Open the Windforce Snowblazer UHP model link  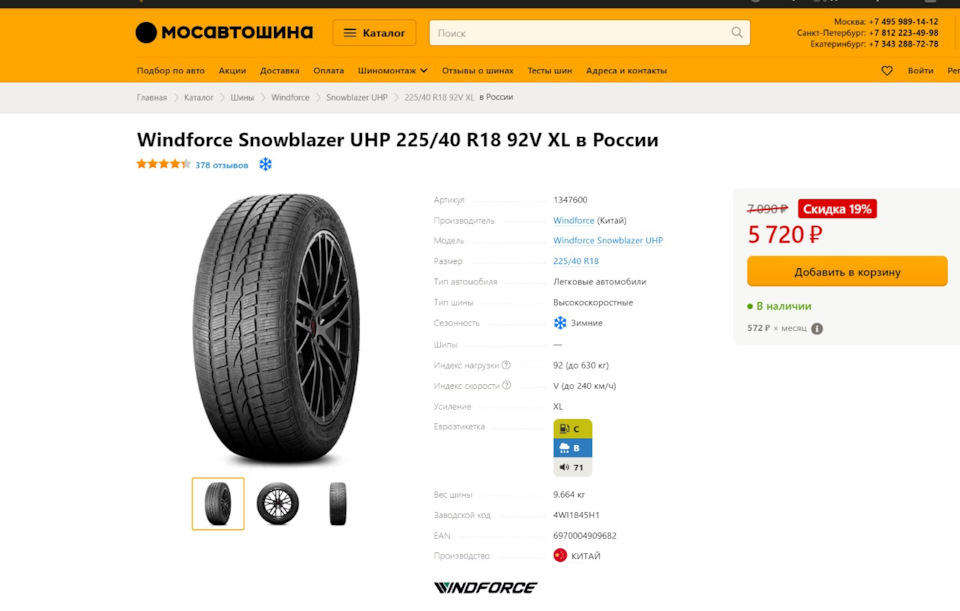(x=608, y=240)
